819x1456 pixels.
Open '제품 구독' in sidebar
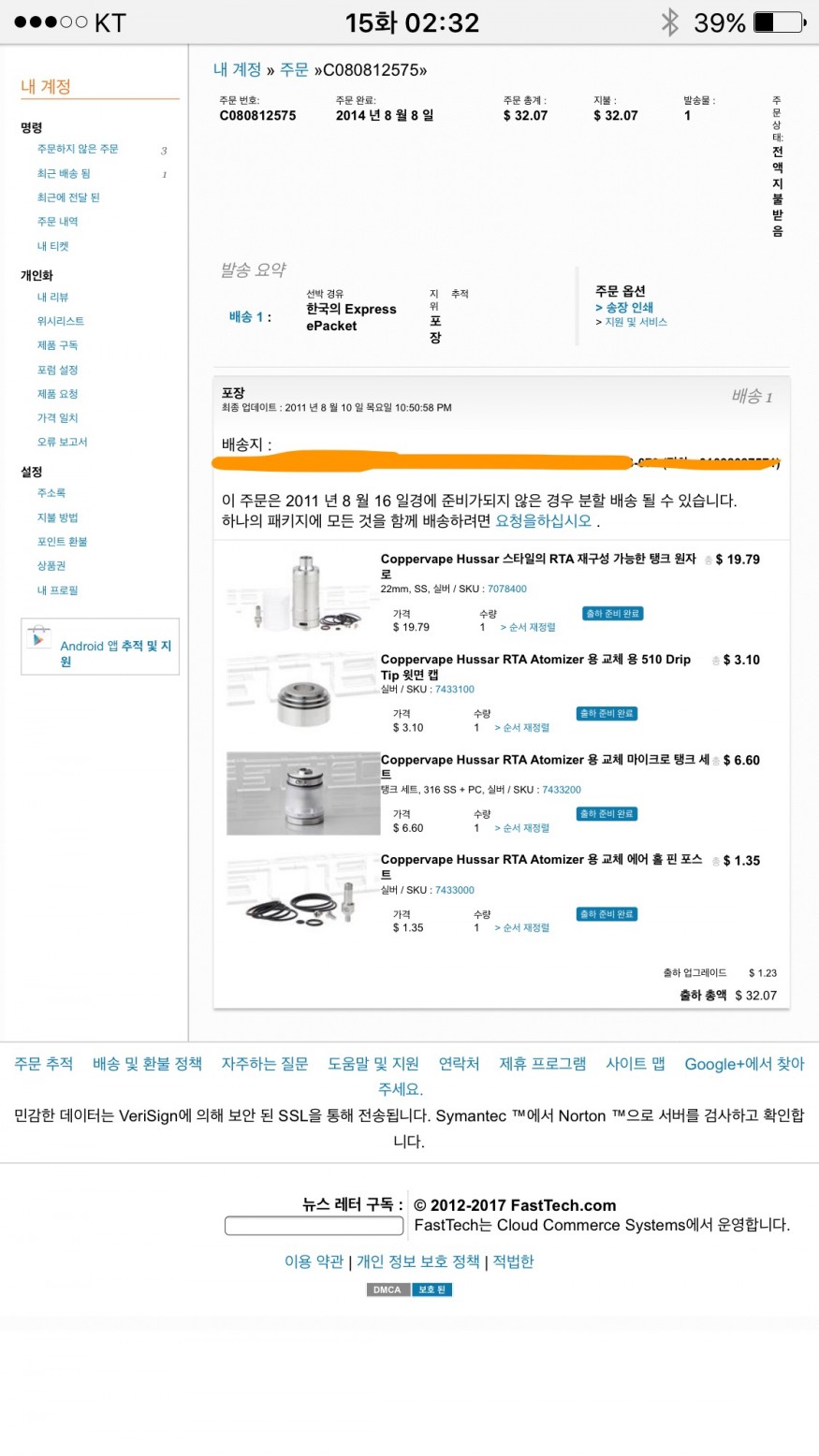tap(58, 345)
